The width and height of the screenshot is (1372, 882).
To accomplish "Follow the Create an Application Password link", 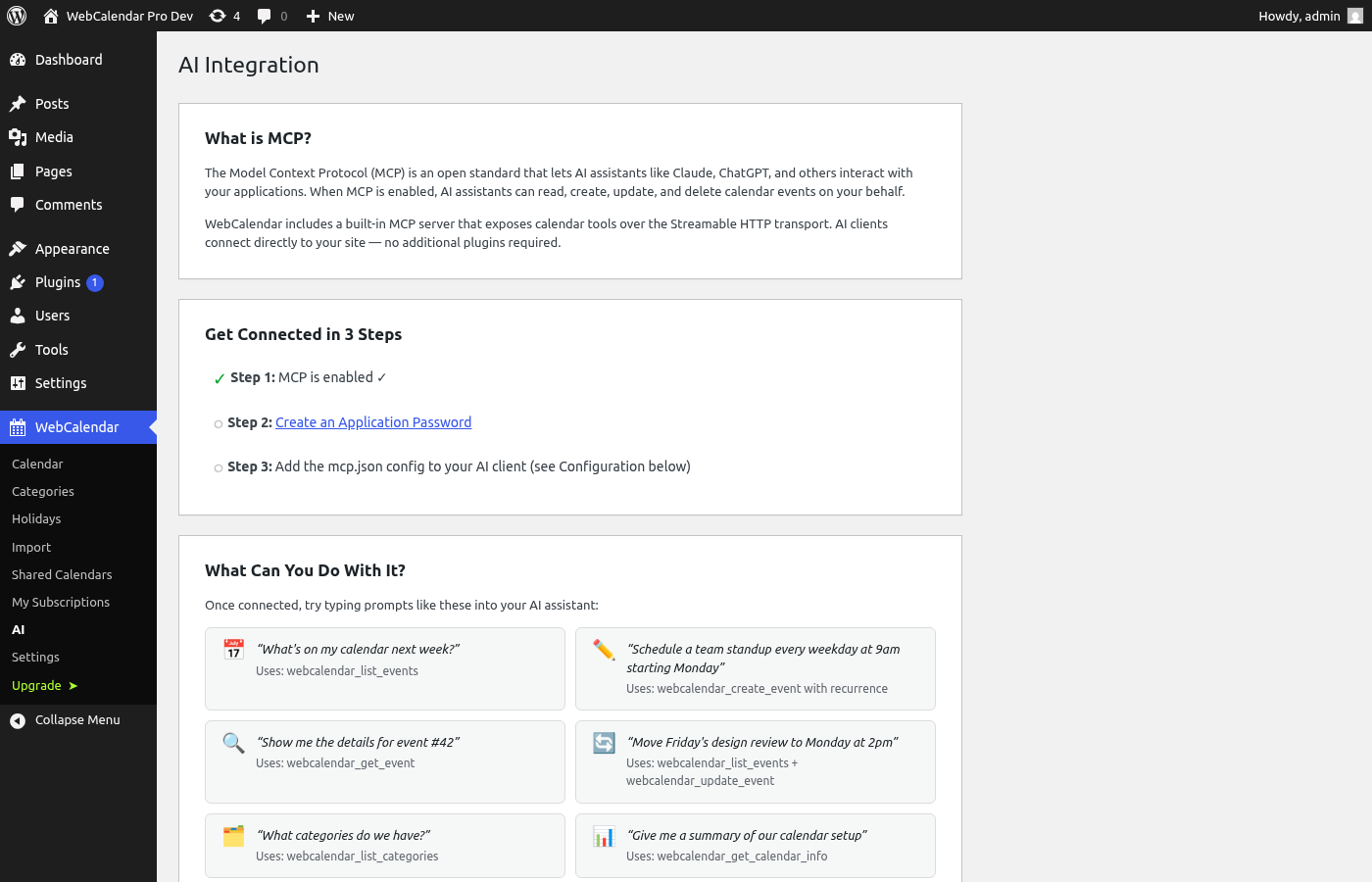I will tap(373, 422).
